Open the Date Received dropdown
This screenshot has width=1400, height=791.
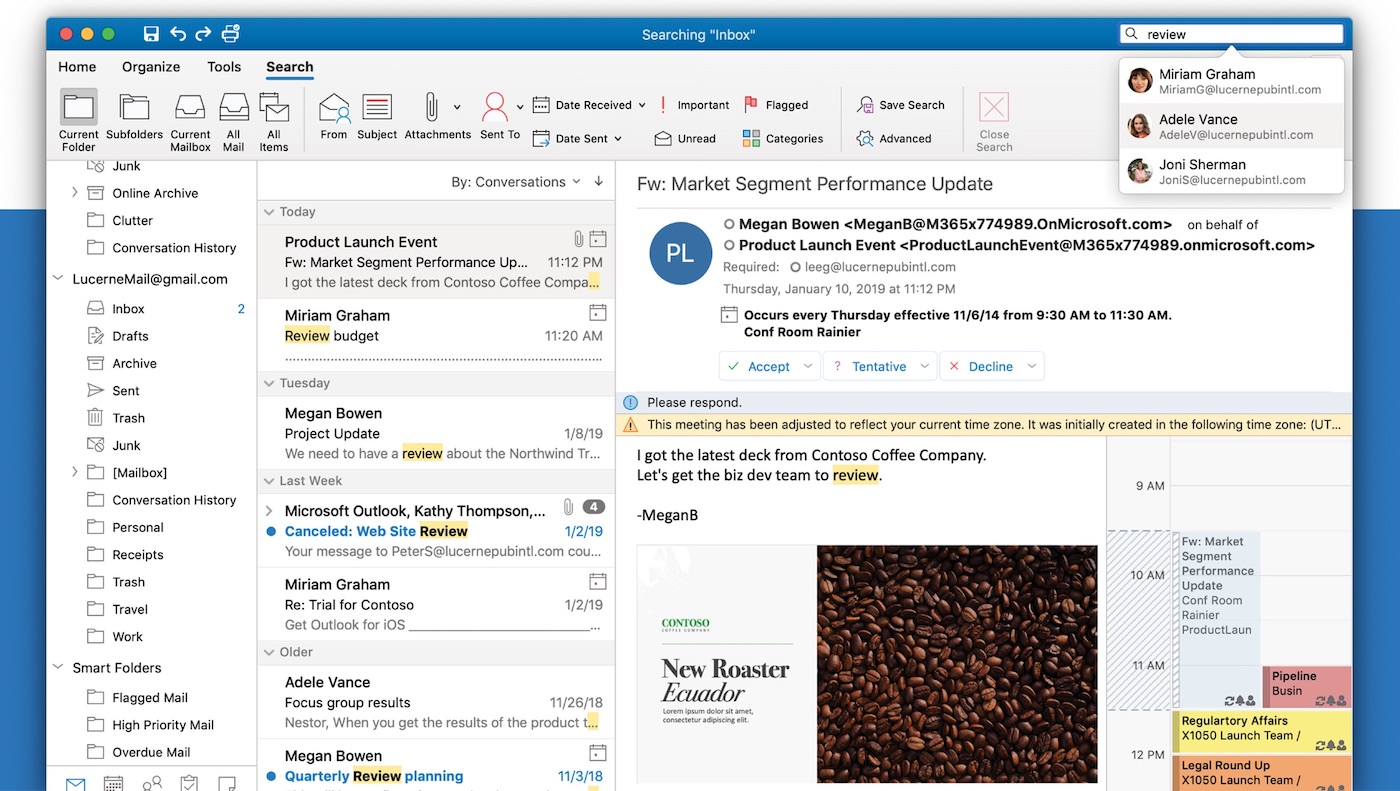pos(589,105)
